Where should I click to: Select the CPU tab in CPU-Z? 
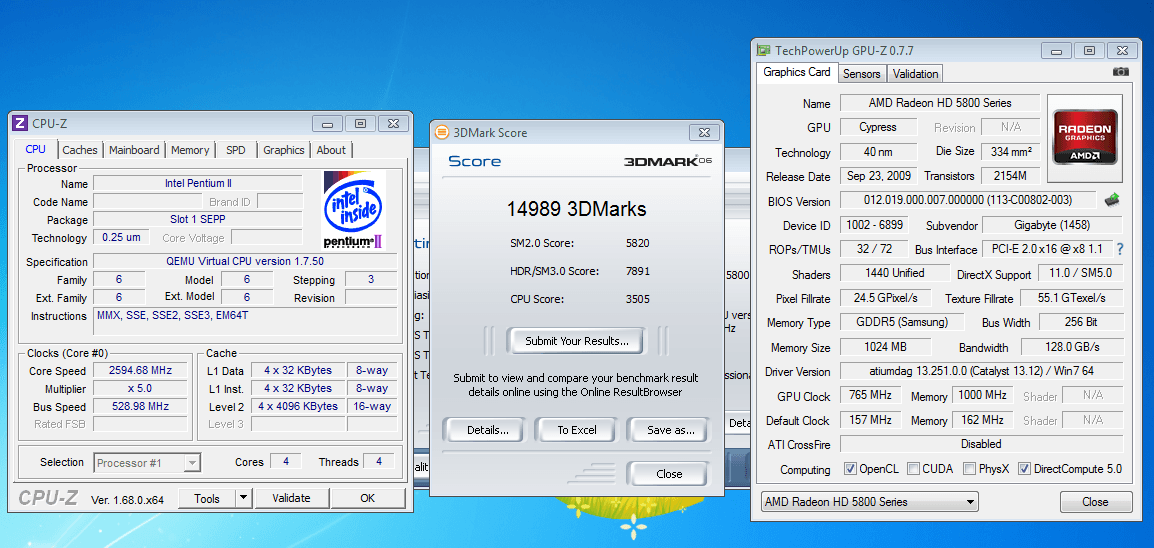pos(35,149)
